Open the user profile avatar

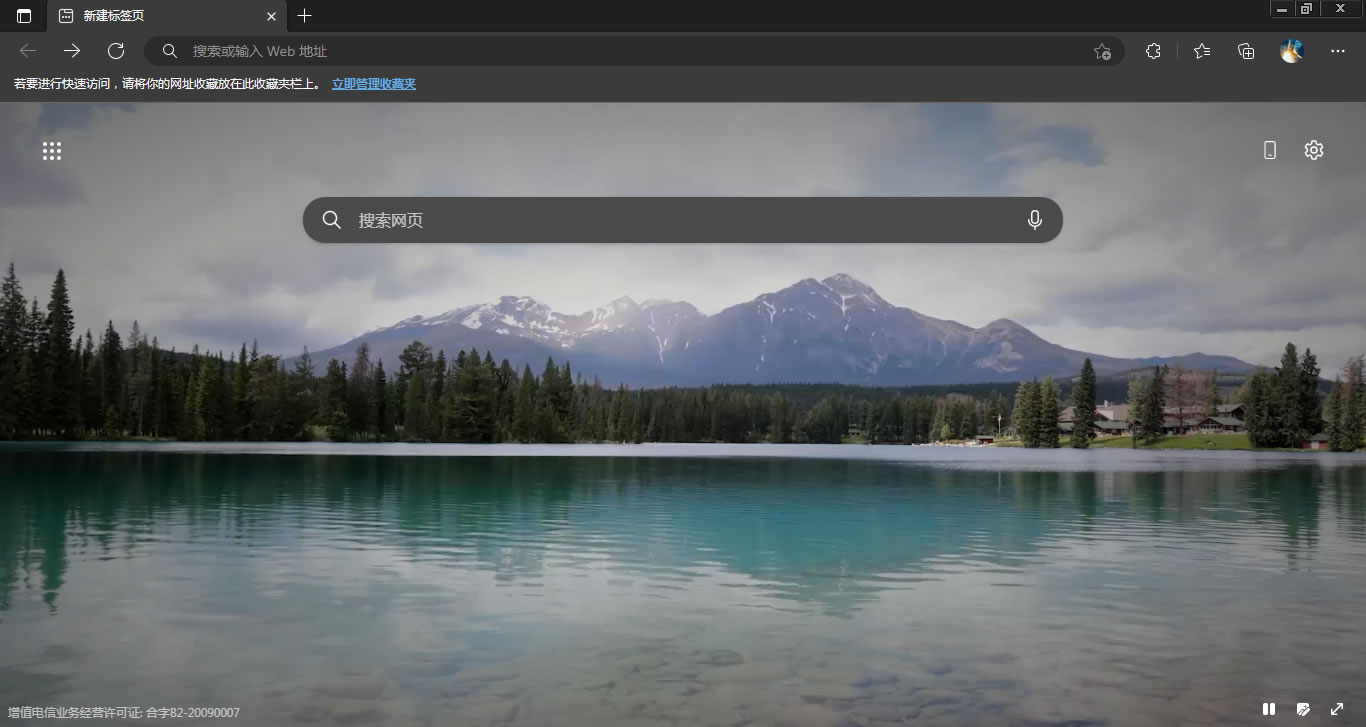tap(1292, 51)
